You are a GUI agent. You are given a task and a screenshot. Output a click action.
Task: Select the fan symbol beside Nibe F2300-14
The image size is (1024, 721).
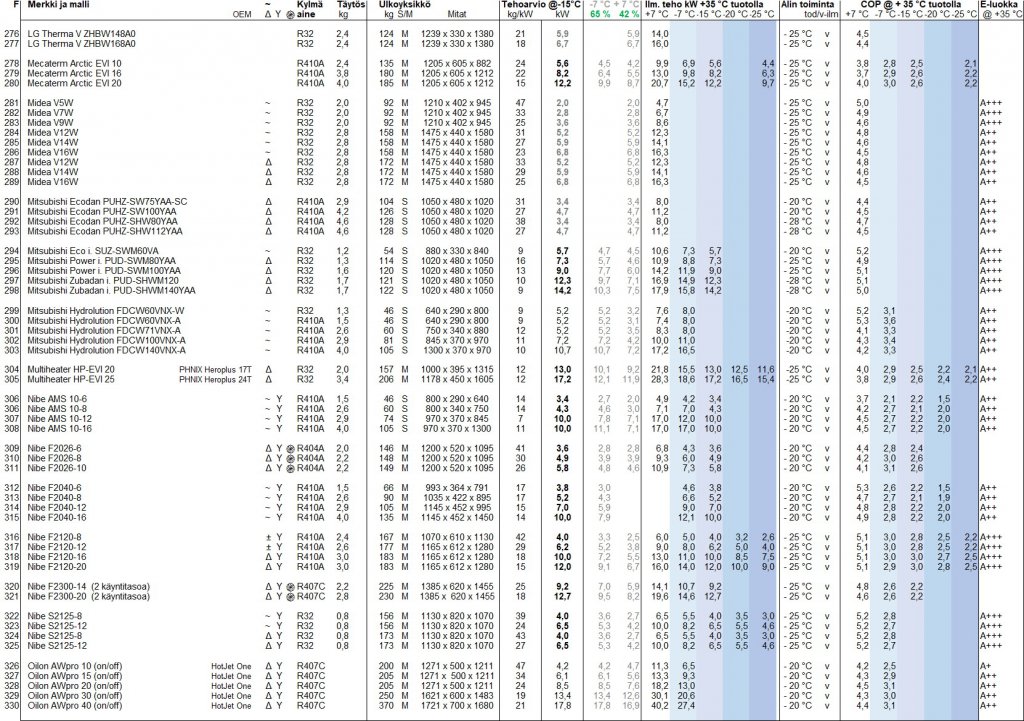click(x=290, y=584)
